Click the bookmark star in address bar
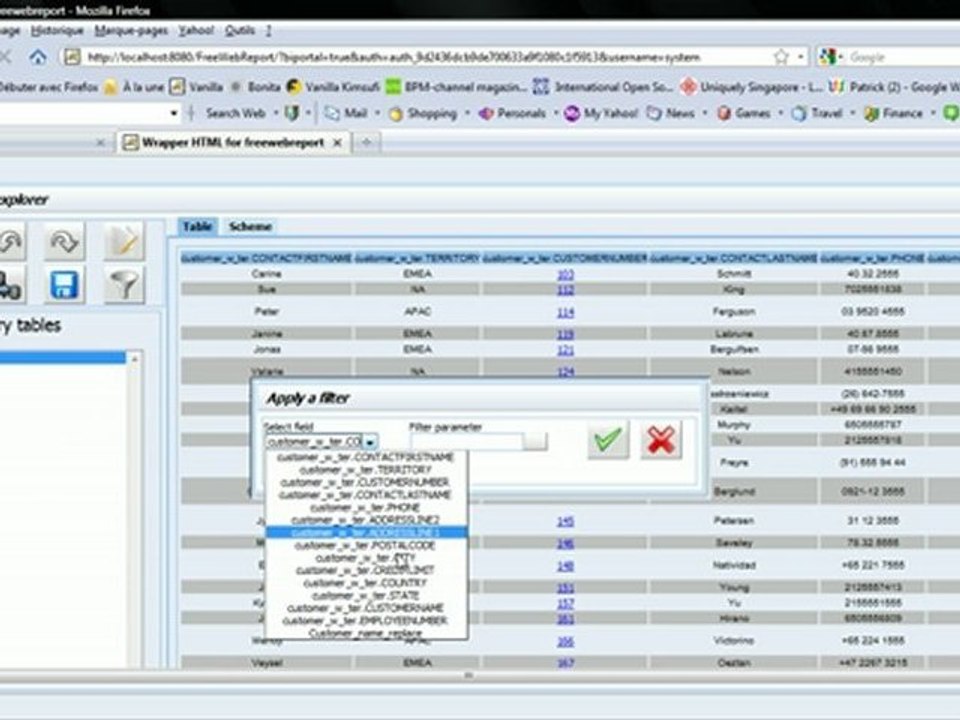The width and height of the screenshot is (960, 720). (781, 57)
